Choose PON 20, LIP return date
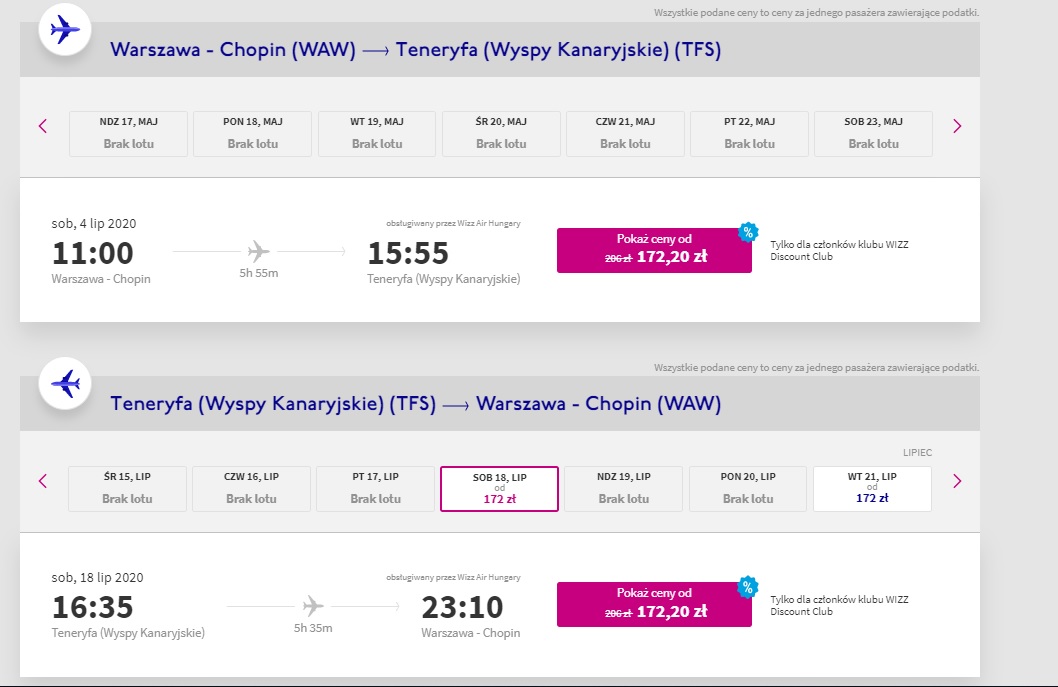This screenshot has height=687, width=1058. [748, 489]
